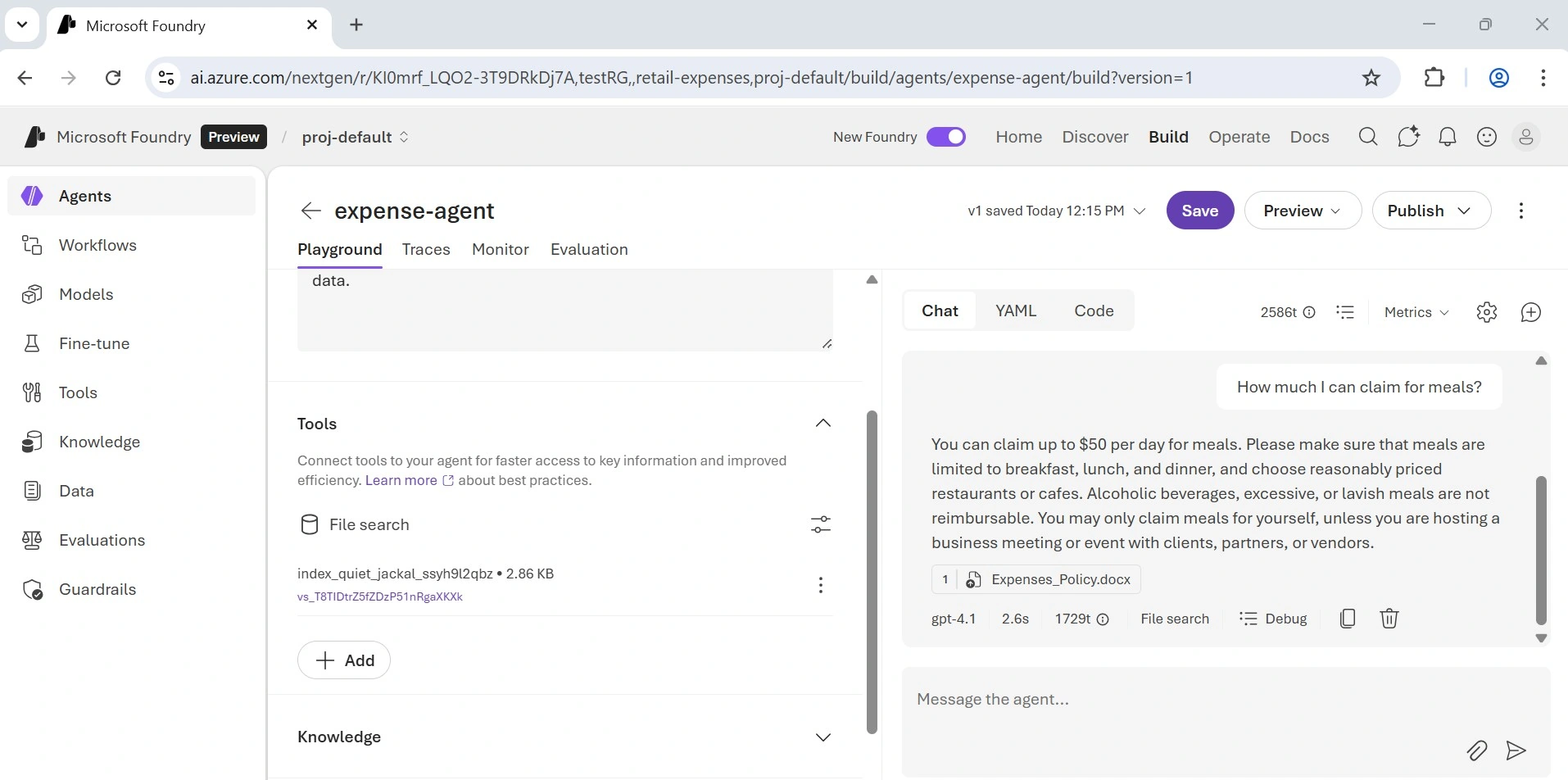Image resolution: width=1568 pixels, height=780 pixels.
Task: Select the YAML tab
Action: (x=1016, y=311)
